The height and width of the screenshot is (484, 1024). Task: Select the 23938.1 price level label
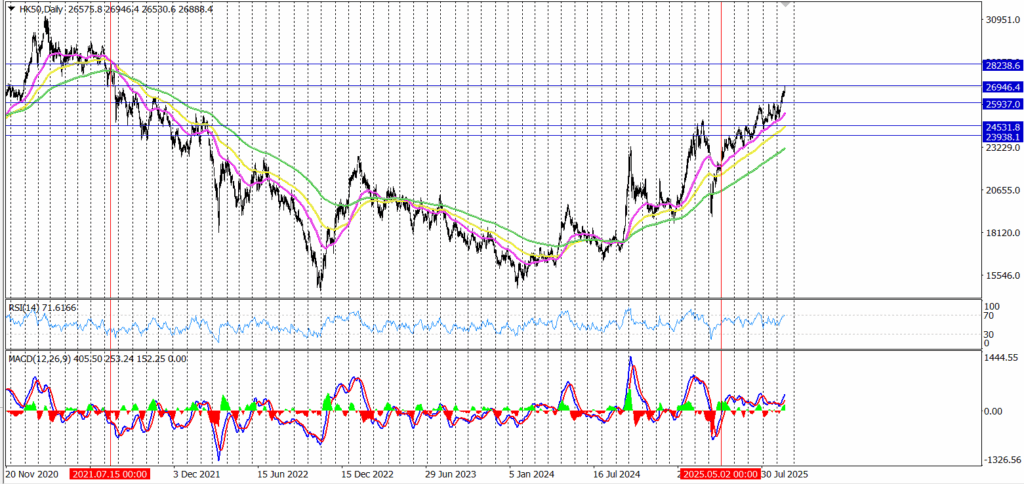(1001, 138)
